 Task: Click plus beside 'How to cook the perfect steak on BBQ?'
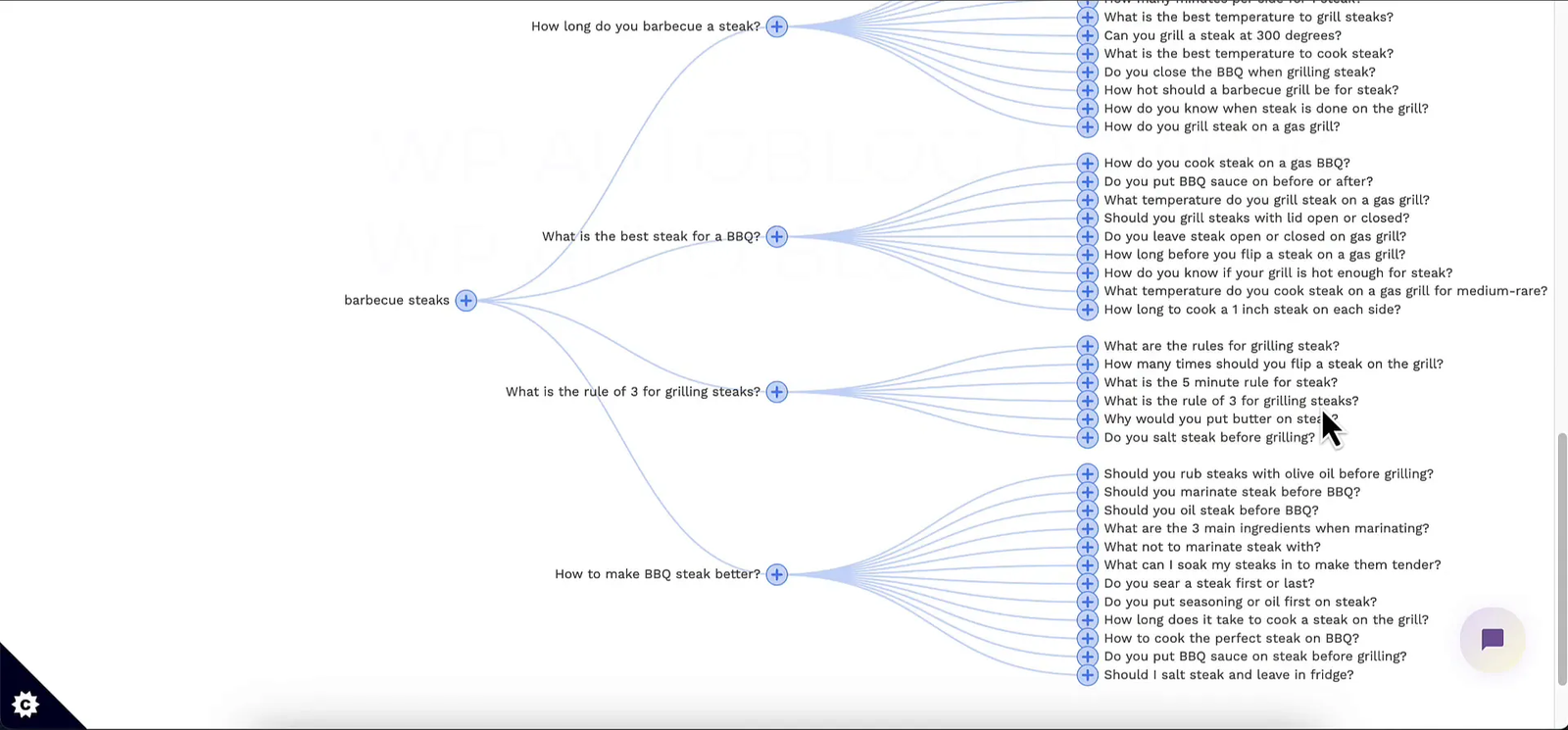[1087, 638]
